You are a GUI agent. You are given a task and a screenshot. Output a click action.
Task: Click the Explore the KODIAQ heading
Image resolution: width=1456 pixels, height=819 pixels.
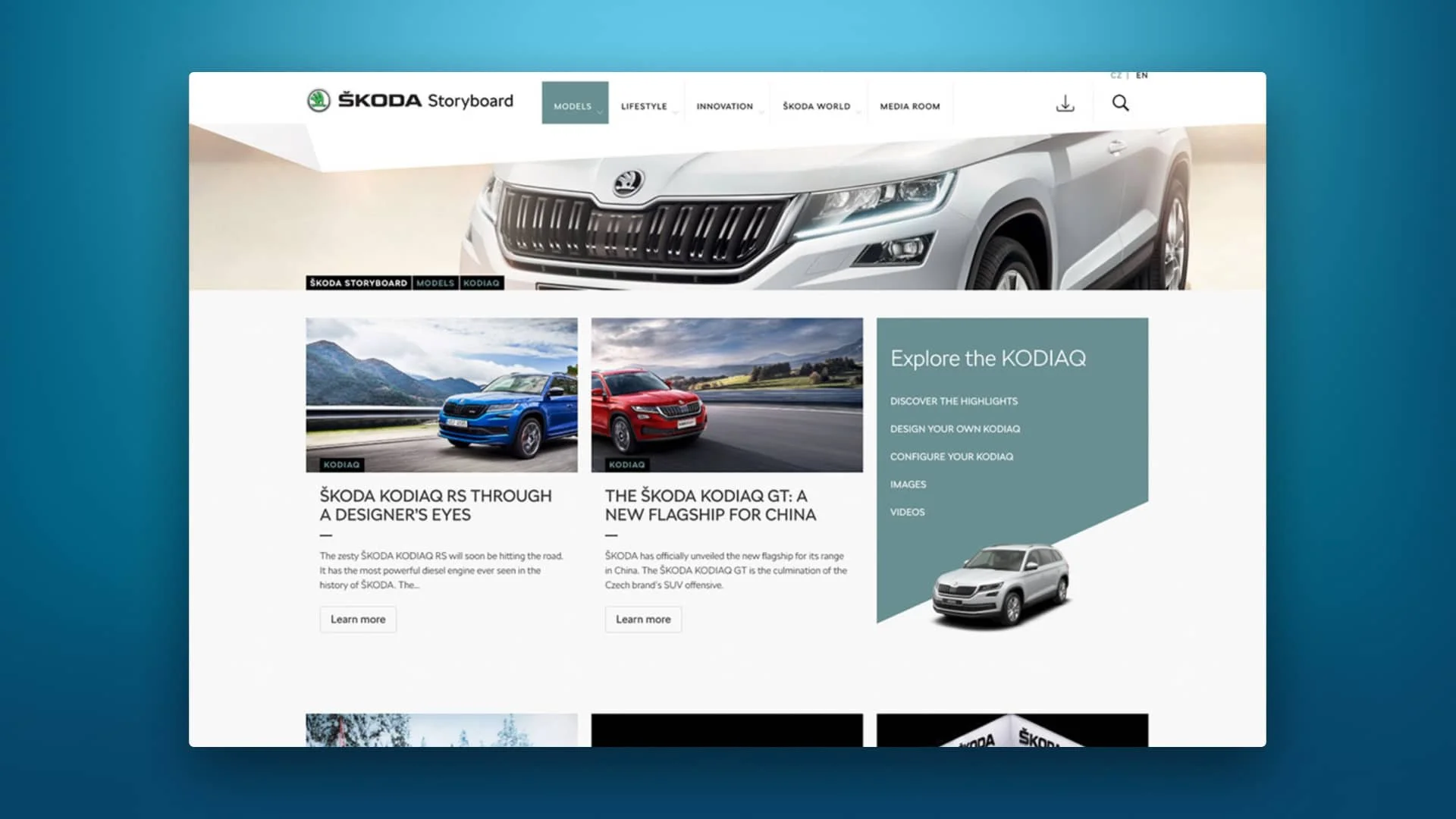(988, 358)
